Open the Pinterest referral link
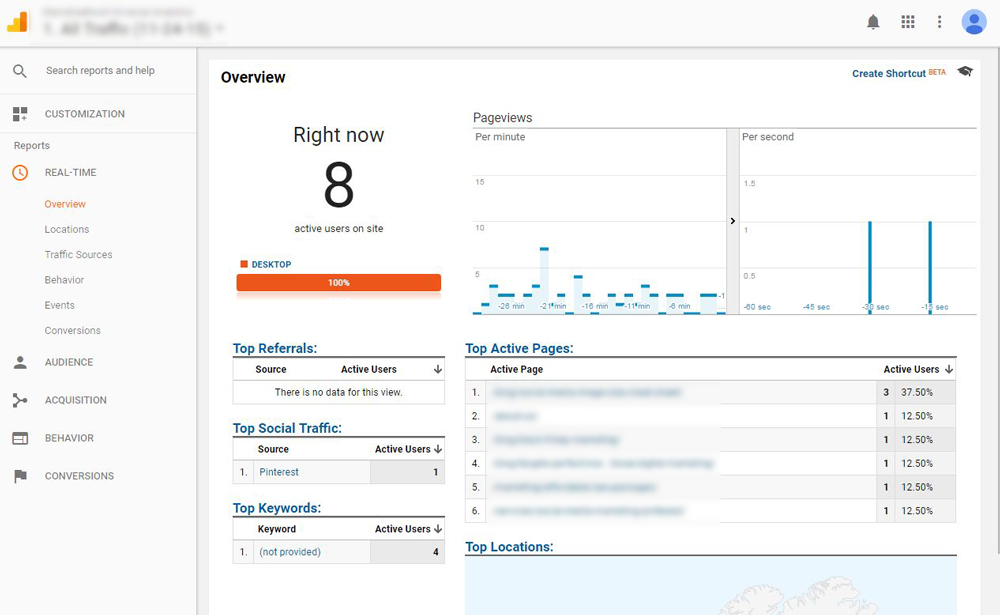The width and height of the screenshot is (1000, 615). point(279,471)
